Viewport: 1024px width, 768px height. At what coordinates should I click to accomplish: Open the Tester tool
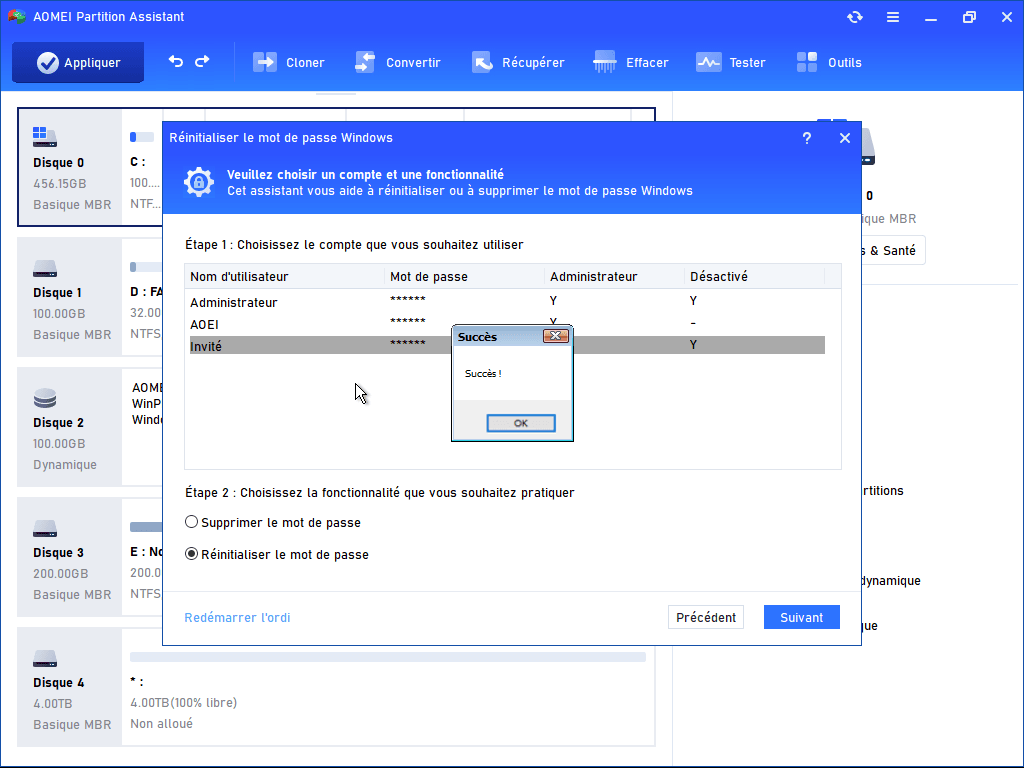coord(731,62)
